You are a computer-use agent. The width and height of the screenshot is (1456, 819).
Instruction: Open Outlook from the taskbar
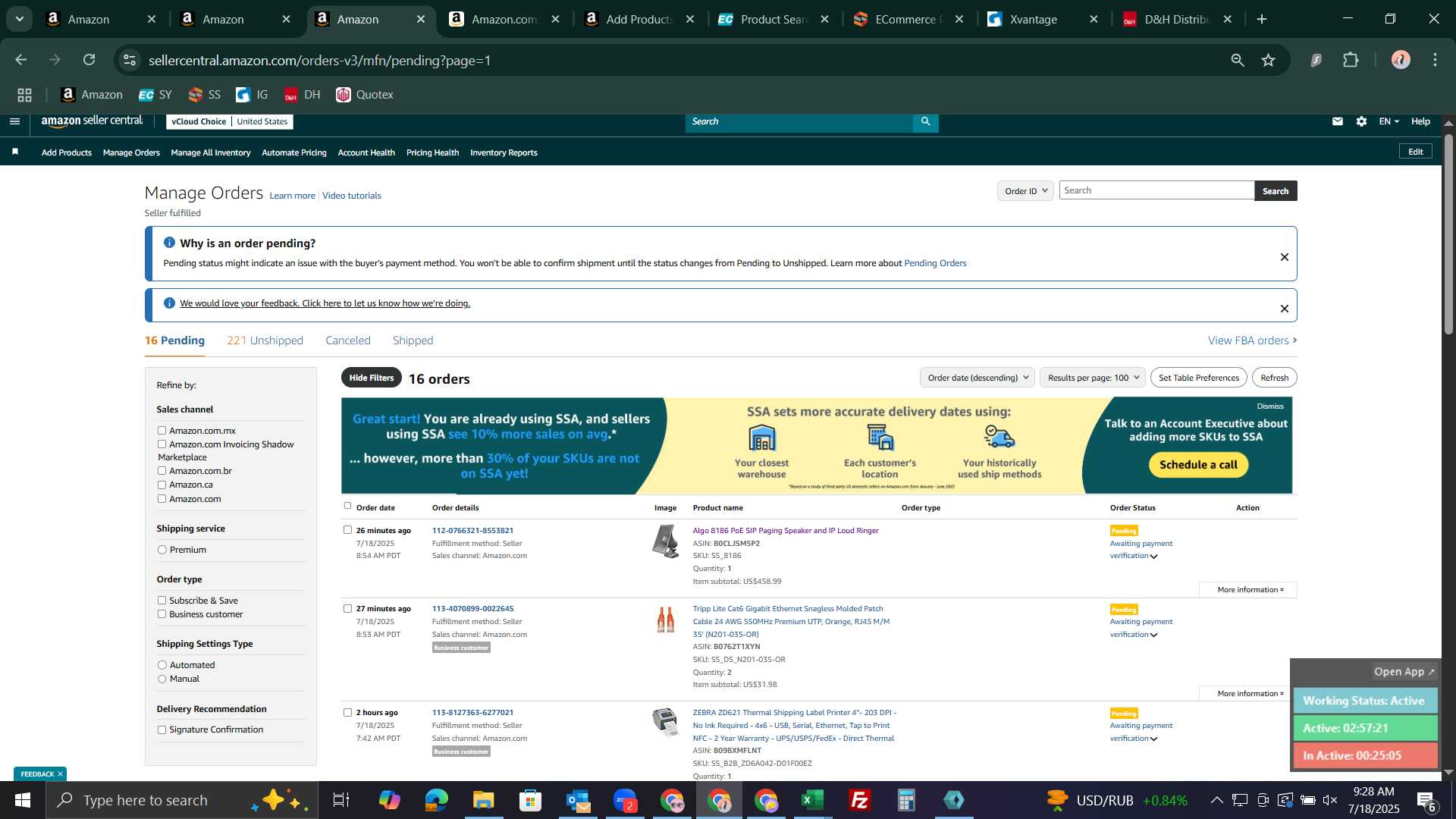[x=577, y=800]
